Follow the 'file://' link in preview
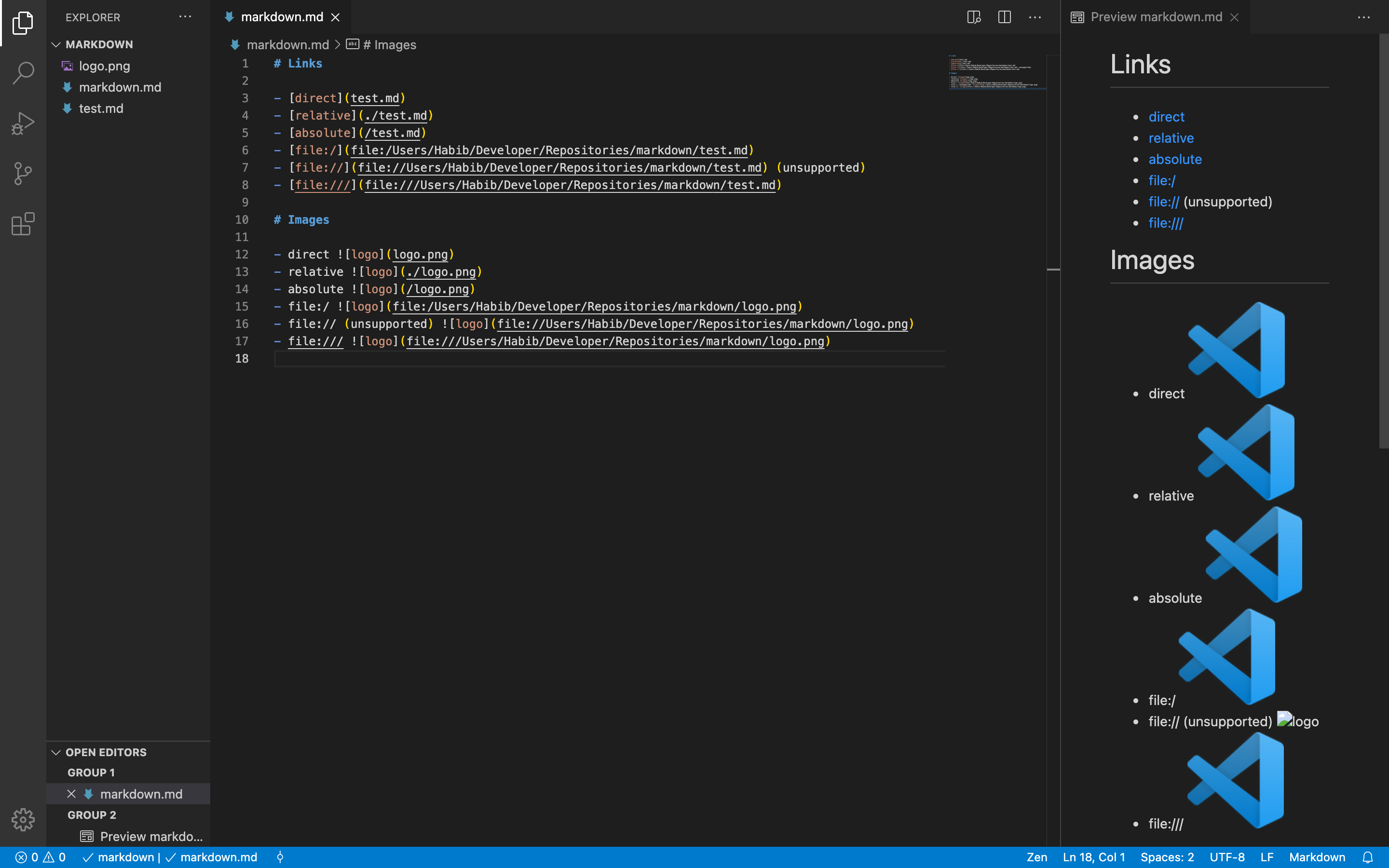This screenshot has height=868, width=1389. click(1163, 202)
